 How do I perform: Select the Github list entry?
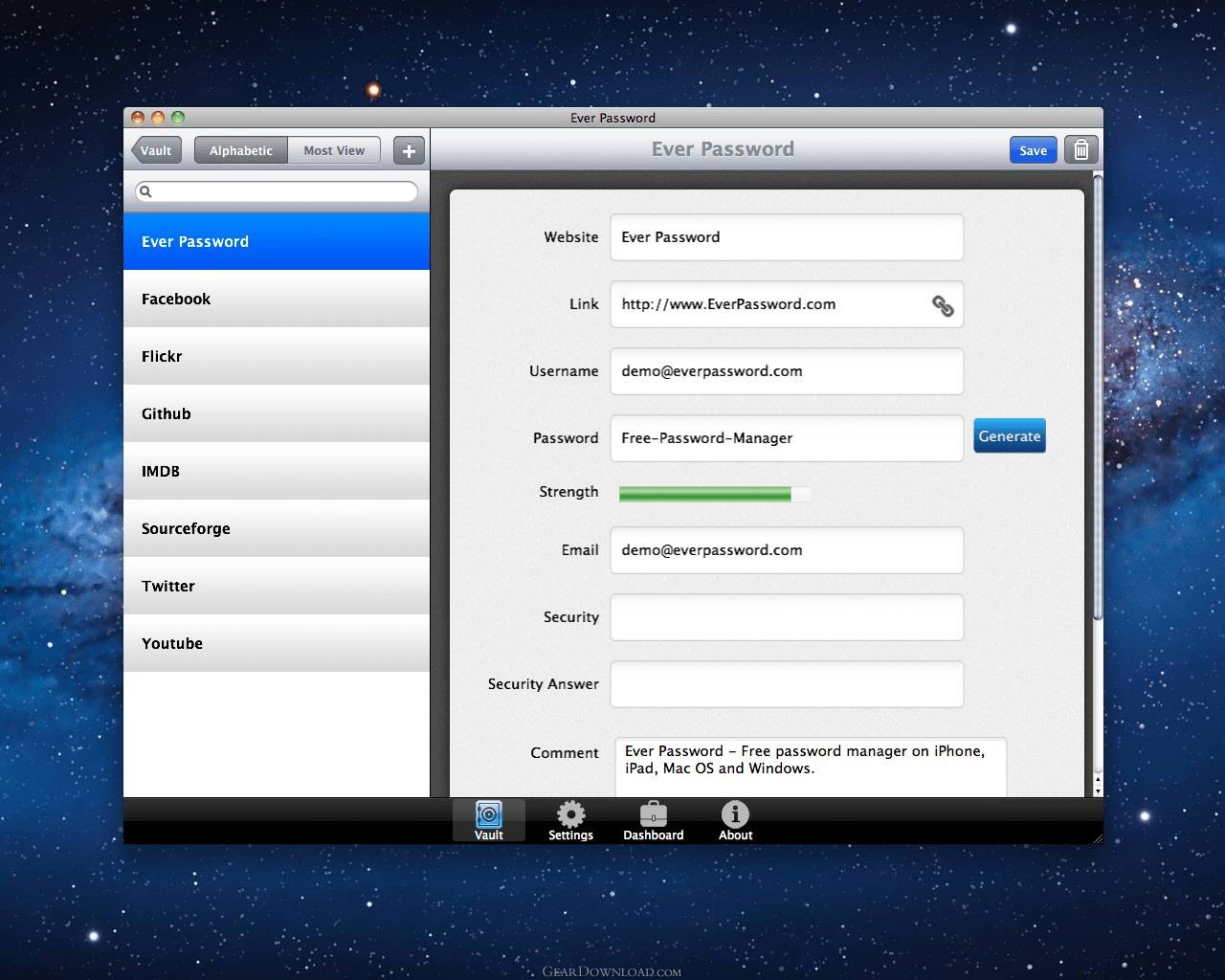pos(277,413)
